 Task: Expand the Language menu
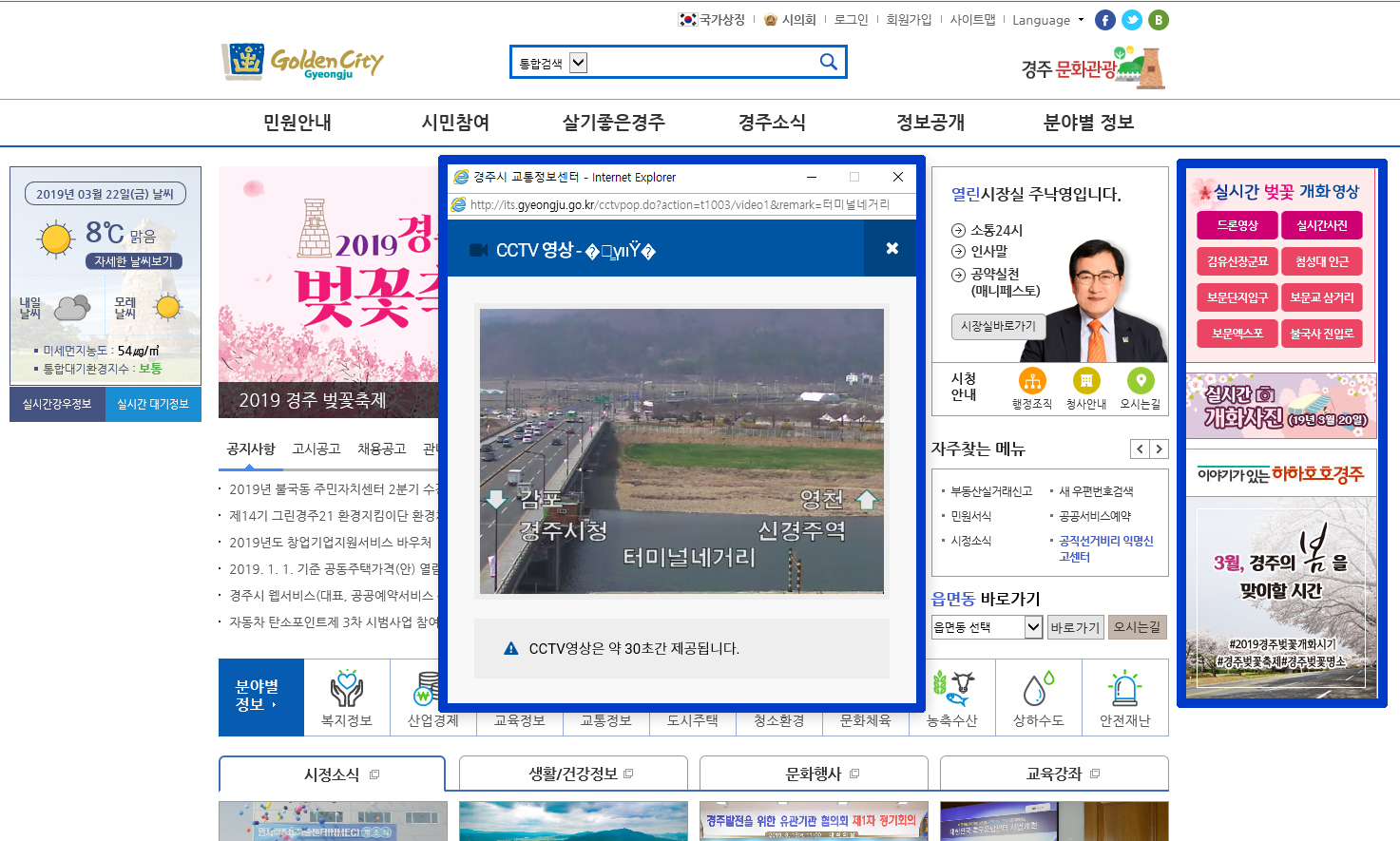click(x=1047, y=20)
